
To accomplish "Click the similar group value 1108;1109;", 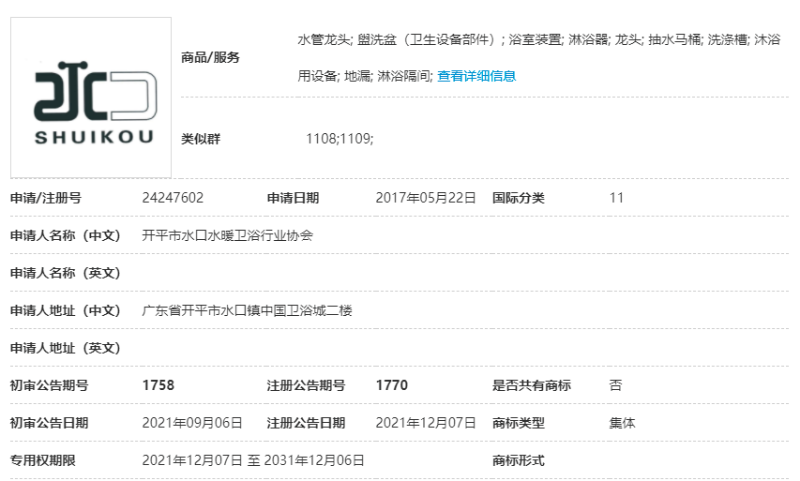I will click(340, 139).
